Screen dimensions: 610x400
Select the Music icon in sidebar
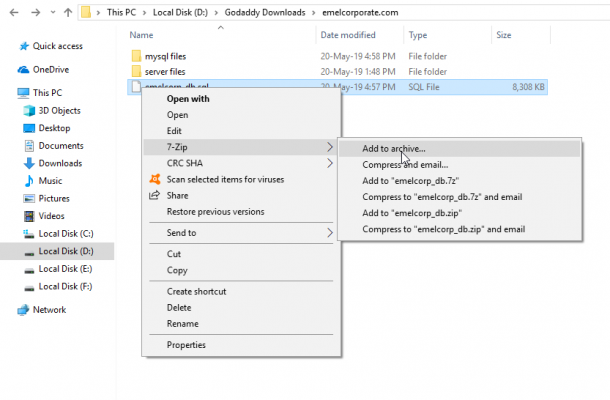(30, 181)
